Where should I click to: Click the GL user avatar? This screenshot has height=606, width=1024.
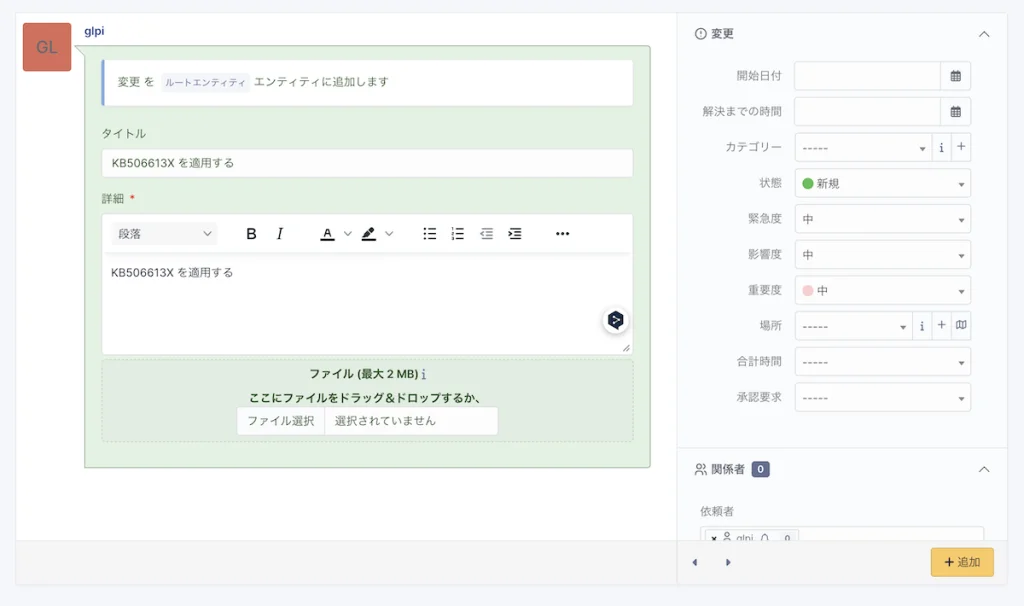click(x=47, y=47)
